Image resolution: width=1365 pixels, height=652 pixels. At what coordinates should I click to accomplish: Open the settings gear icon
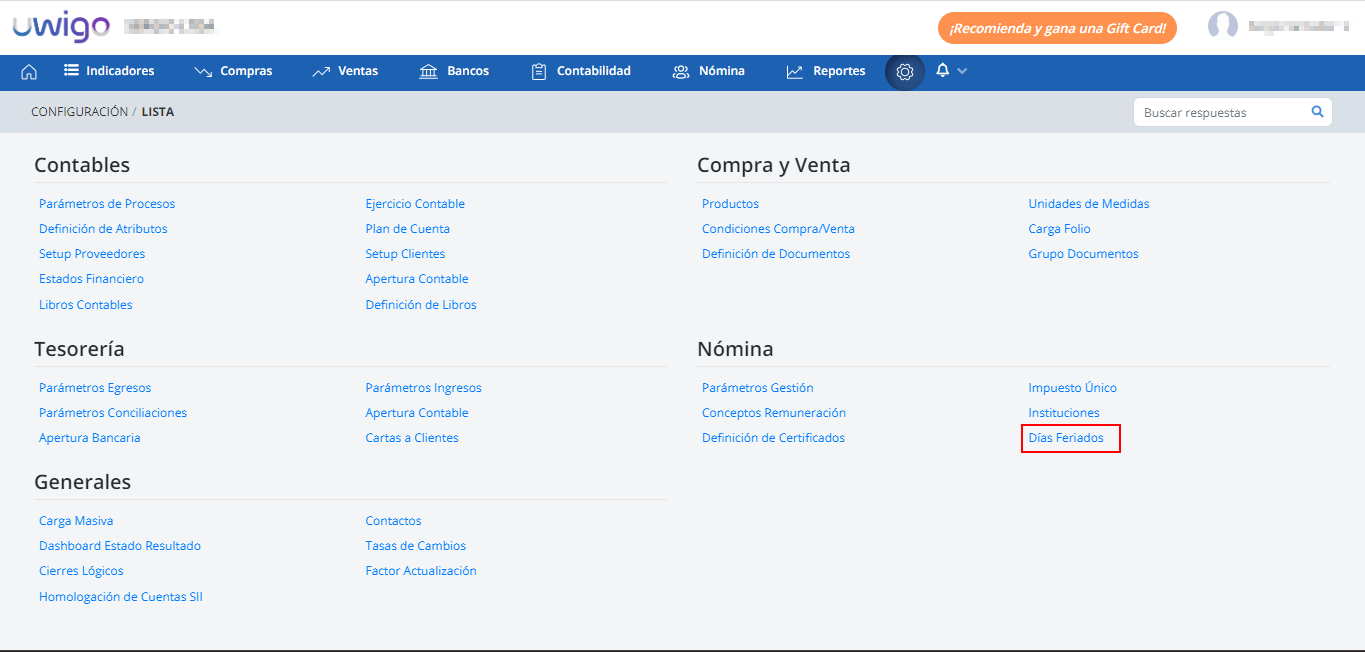(x=905, y=71)
